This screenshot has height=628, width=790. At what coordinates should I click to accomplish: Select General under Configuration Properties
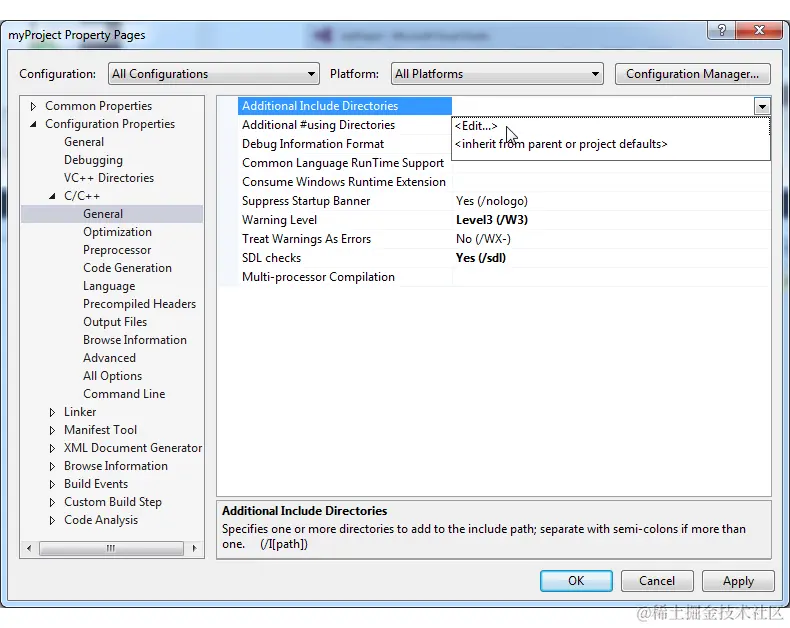84,142
